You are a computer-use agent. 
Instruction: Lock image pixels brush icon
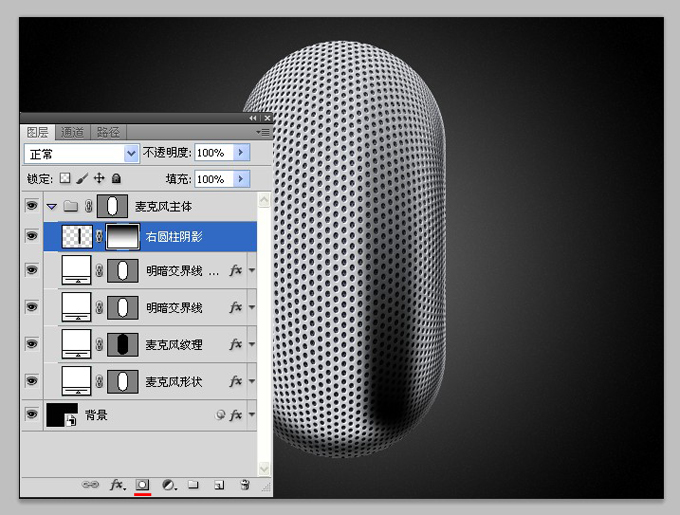click(x=82, y=178)
